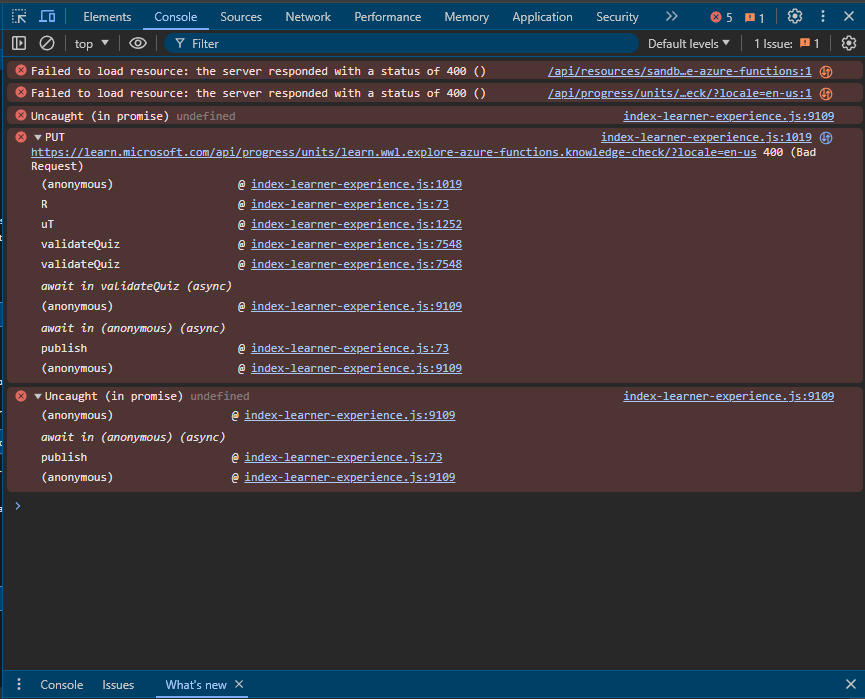Switch to the Sources tab

(241, 17)
